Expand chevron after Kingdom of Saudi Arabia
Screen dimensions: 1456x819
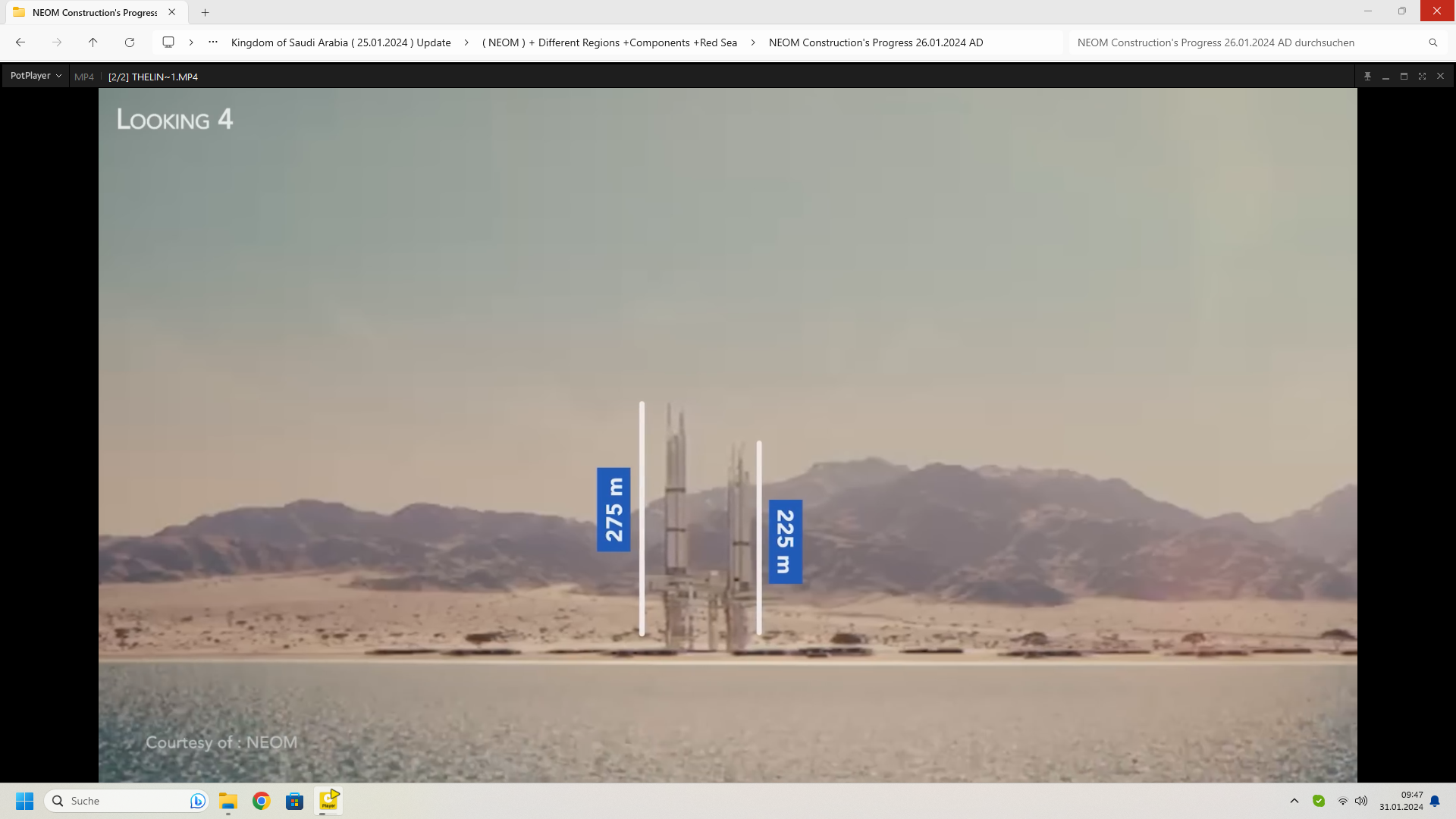pyautogui.click(x=466, y=42)
